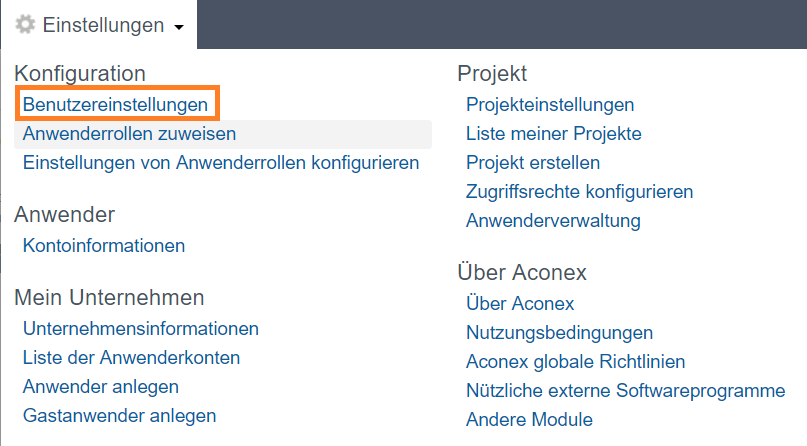
Task: Select Gastanwender anlegen
Action: pyautogui.click(x=119, y=416)
